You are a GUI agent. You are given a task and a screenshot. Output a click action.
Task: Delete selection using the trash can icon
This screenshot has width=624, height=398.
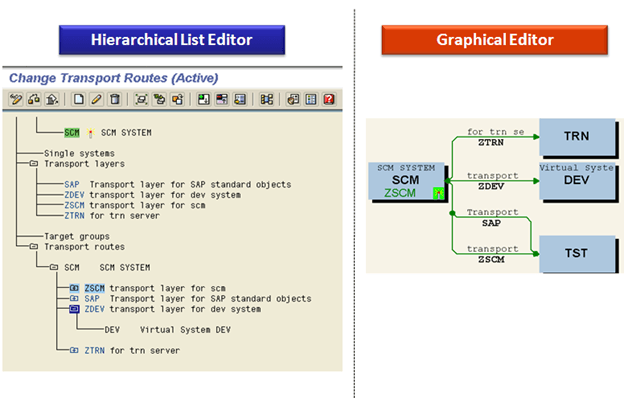click(115, 100)
